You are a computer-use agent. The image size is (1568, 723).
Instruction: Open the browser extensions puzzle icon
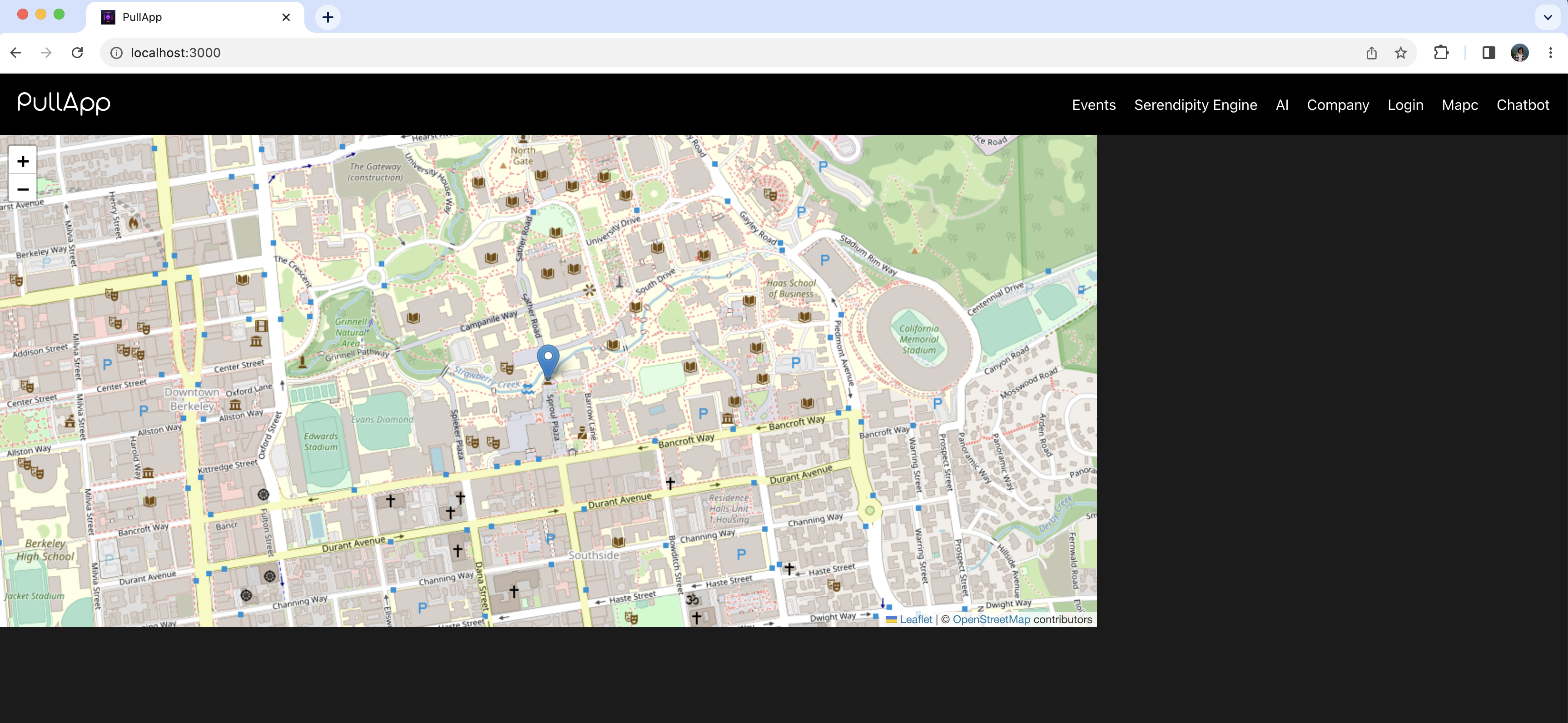click(x=1441, y=53)
